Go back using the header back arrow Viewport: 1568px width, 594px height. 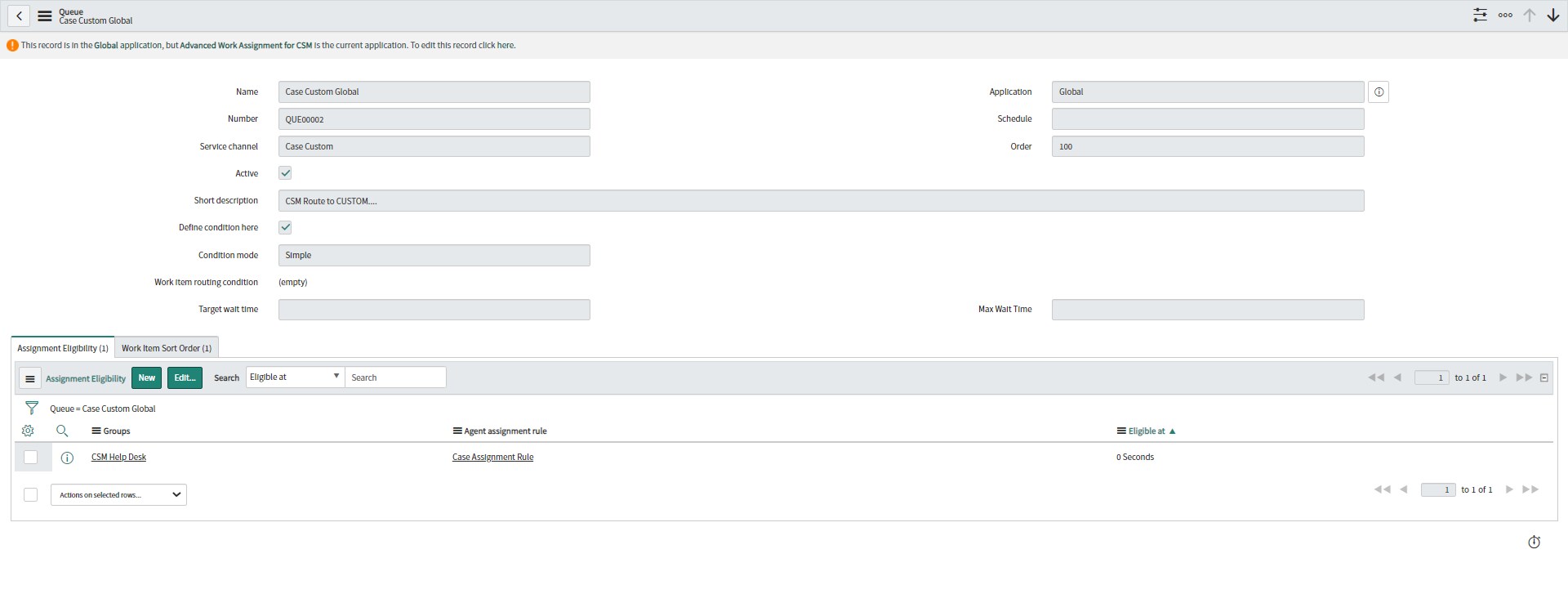click(x=19, y=16)
